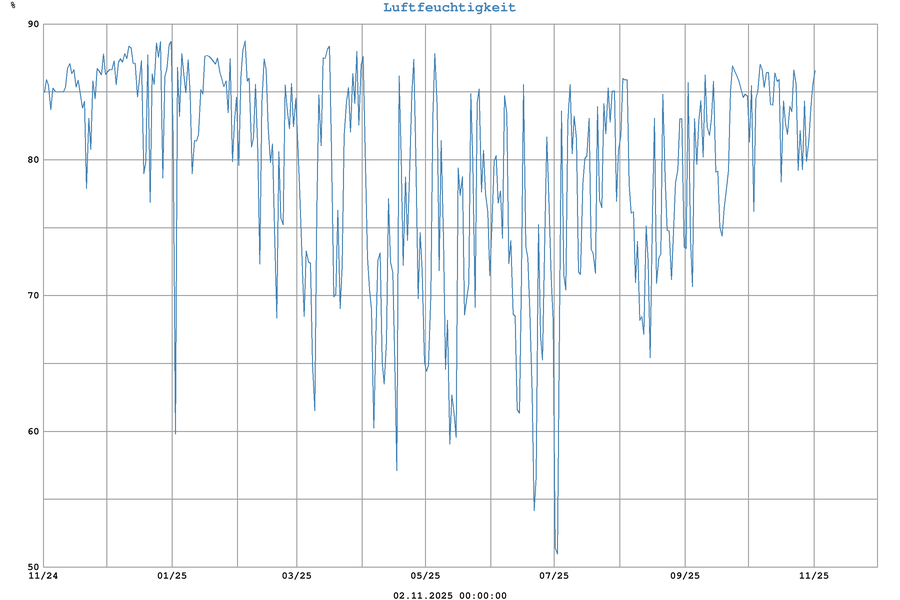Click the 11/25 x-axis date label
900x600 pixels.
[813, 576]
